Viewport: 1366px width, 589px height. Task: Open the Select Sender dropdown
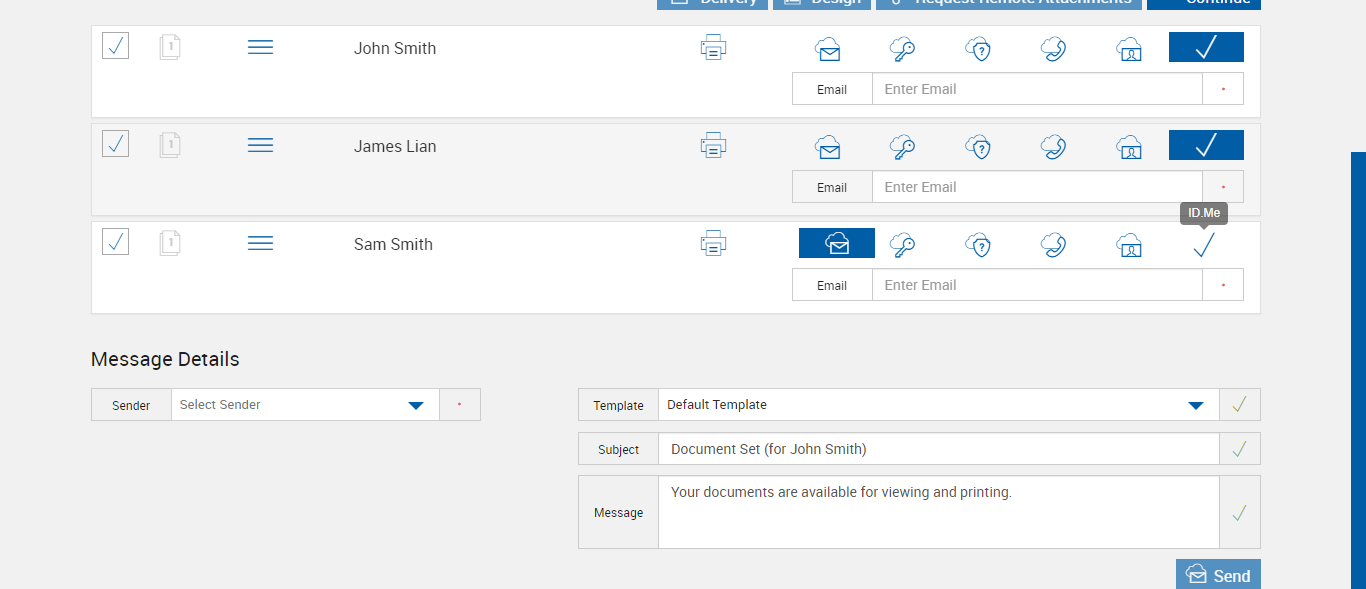(x=305, y=405)
